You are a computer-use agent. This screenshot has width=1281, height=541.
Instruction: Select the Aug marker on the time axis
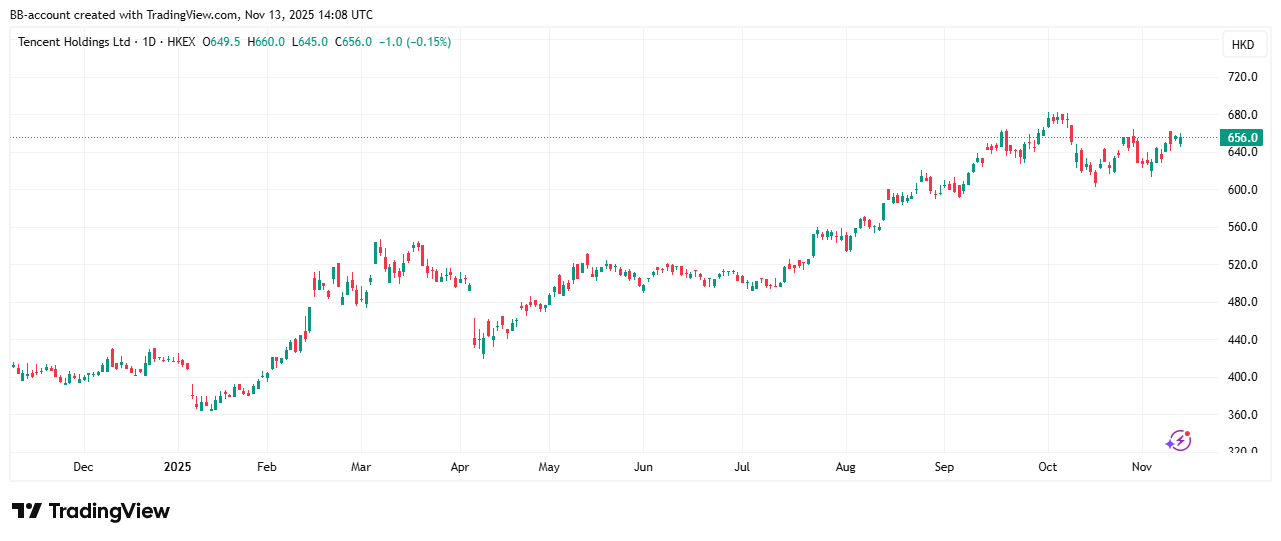845,467
